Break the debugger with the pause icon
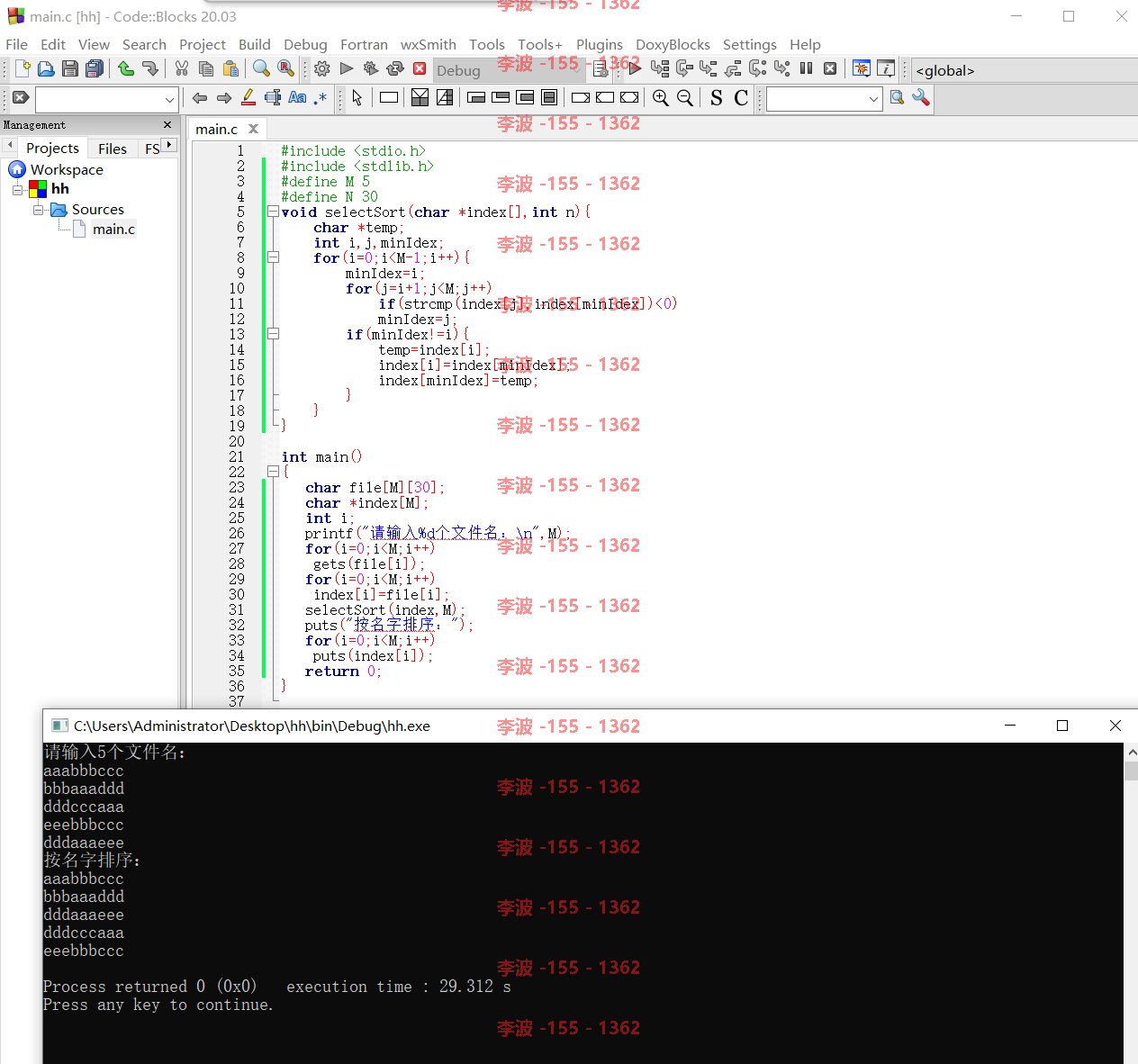 coord(807,68)
